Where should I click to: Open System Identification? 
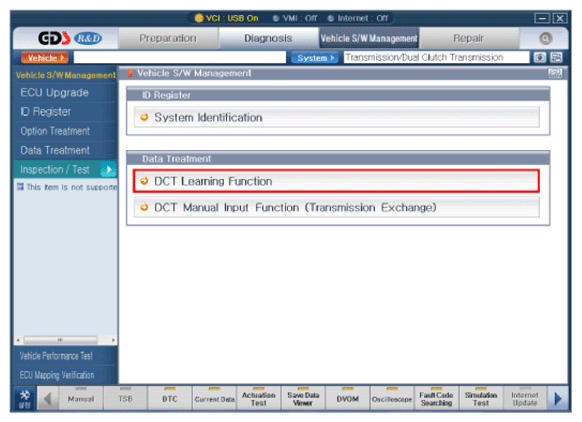(x=336, y=117)
